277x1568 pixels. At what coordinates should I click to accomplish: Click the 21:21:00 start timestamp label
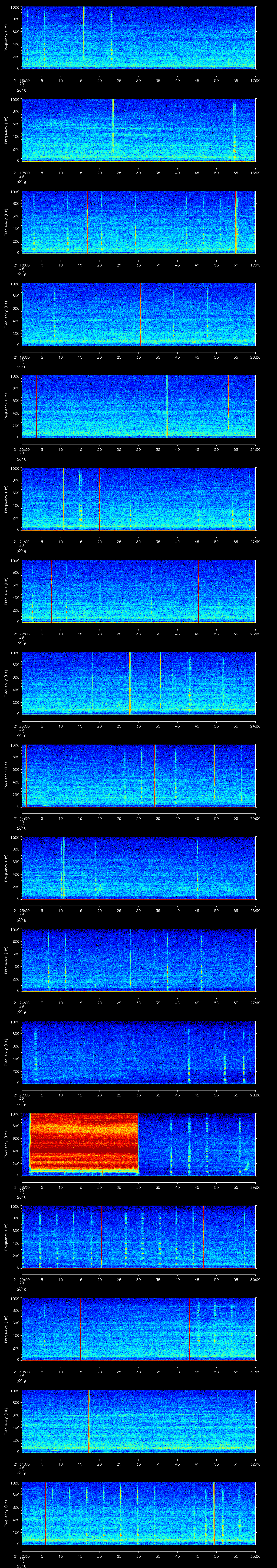(x=21, y=542)
